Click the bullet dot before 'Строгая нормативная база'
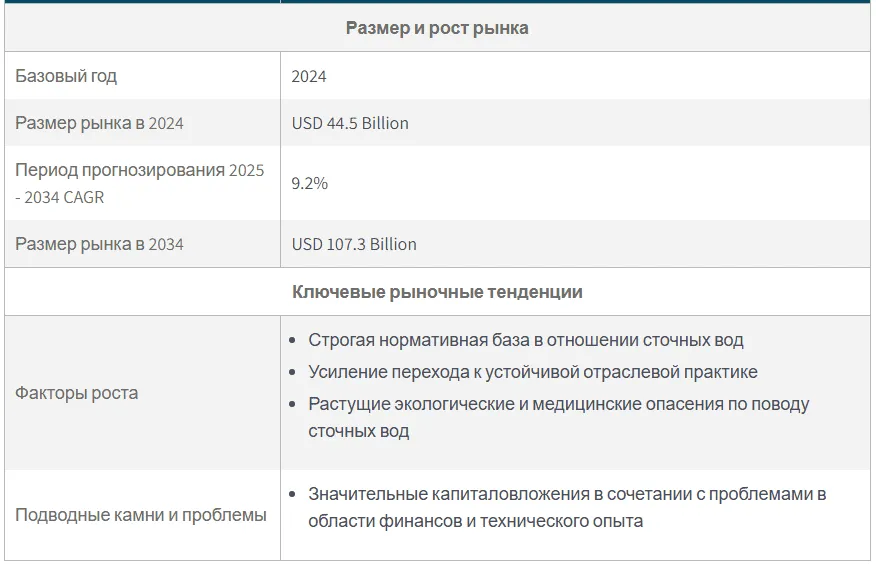Screen dimensions: 876x567 click(292, 340)
